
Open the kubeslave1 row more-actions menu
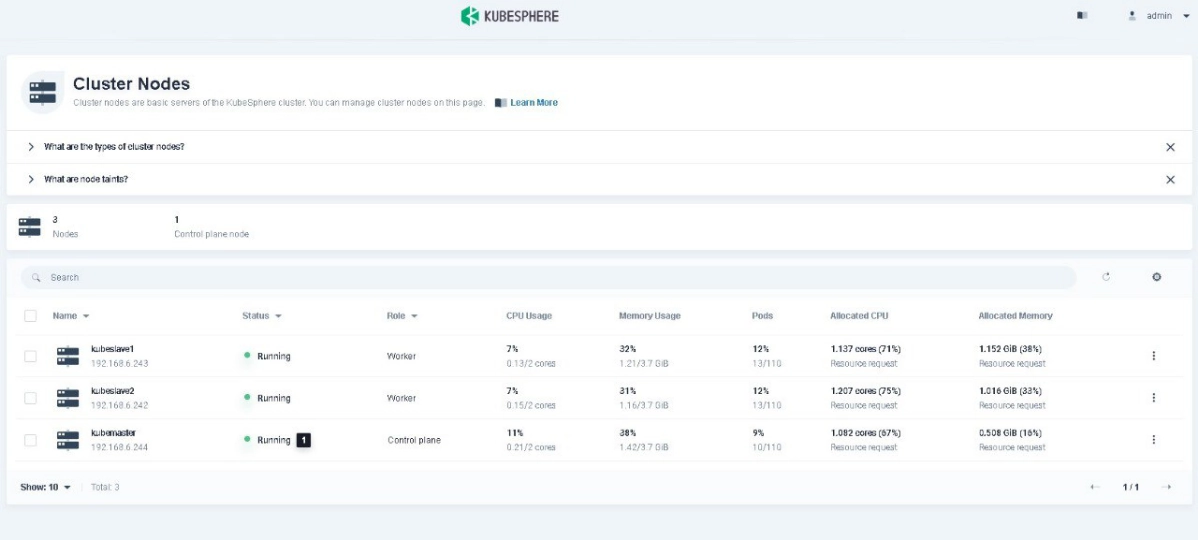click(1154, 356)
